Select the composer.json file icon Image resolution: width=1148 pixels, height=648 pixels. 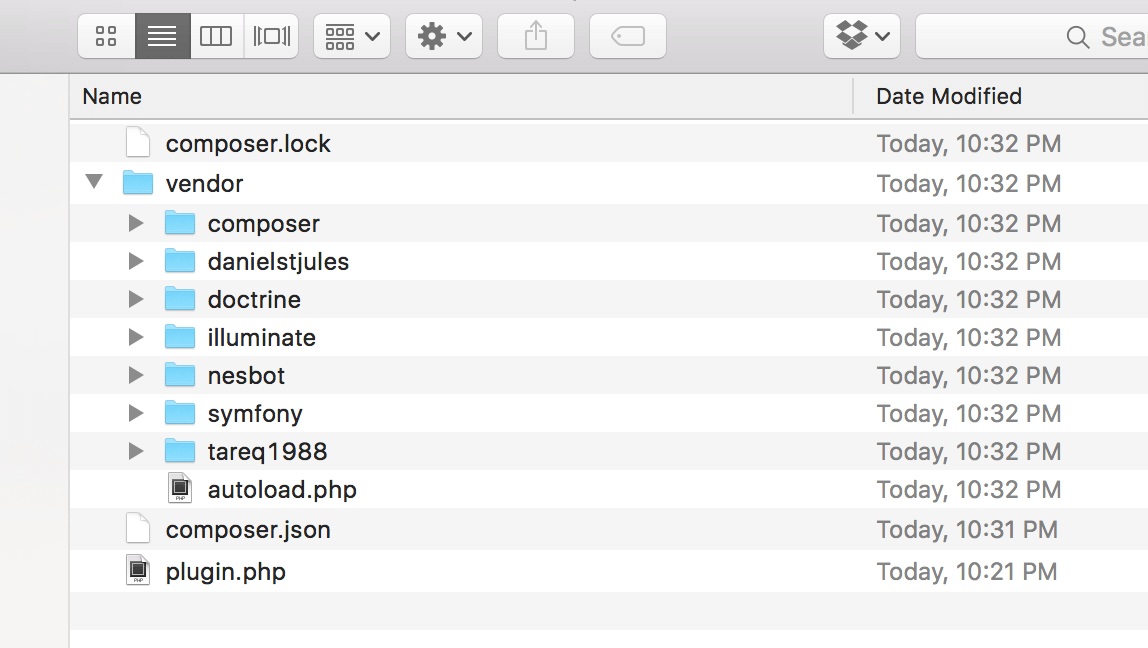click(138, 528)
